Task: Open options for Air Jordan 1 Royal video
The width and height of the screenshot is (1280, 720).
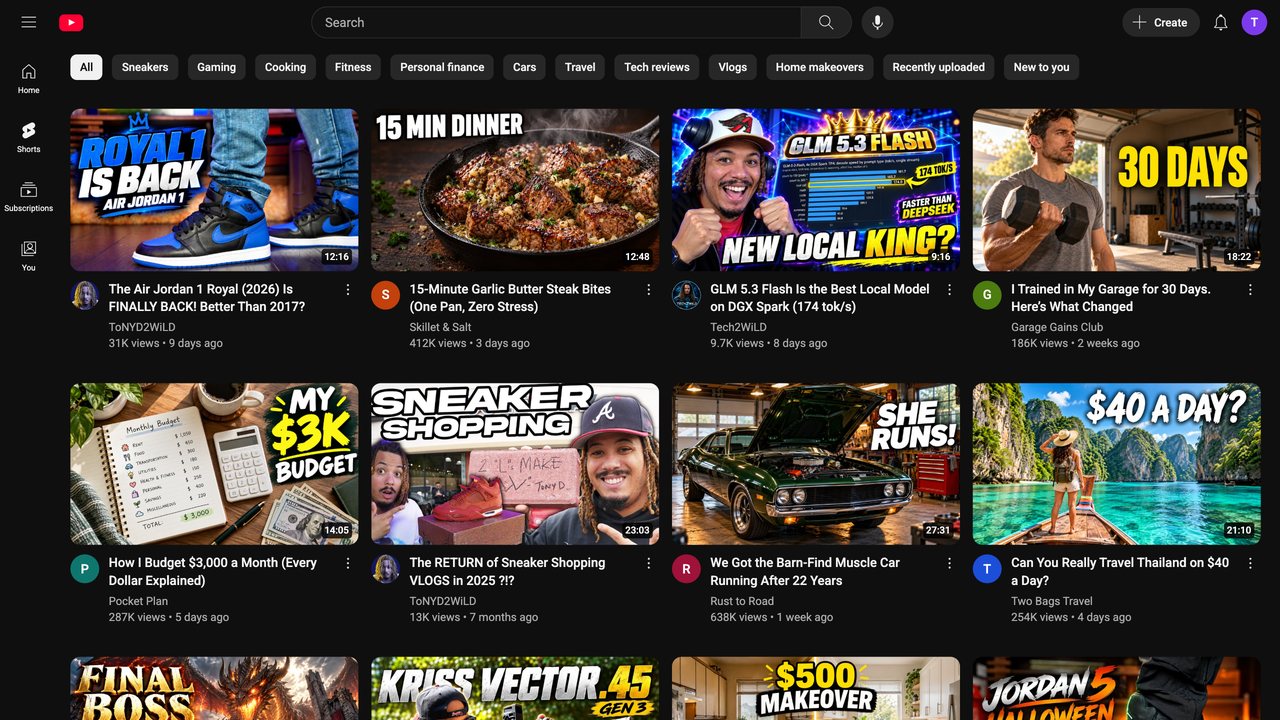Action: (348, 290)
